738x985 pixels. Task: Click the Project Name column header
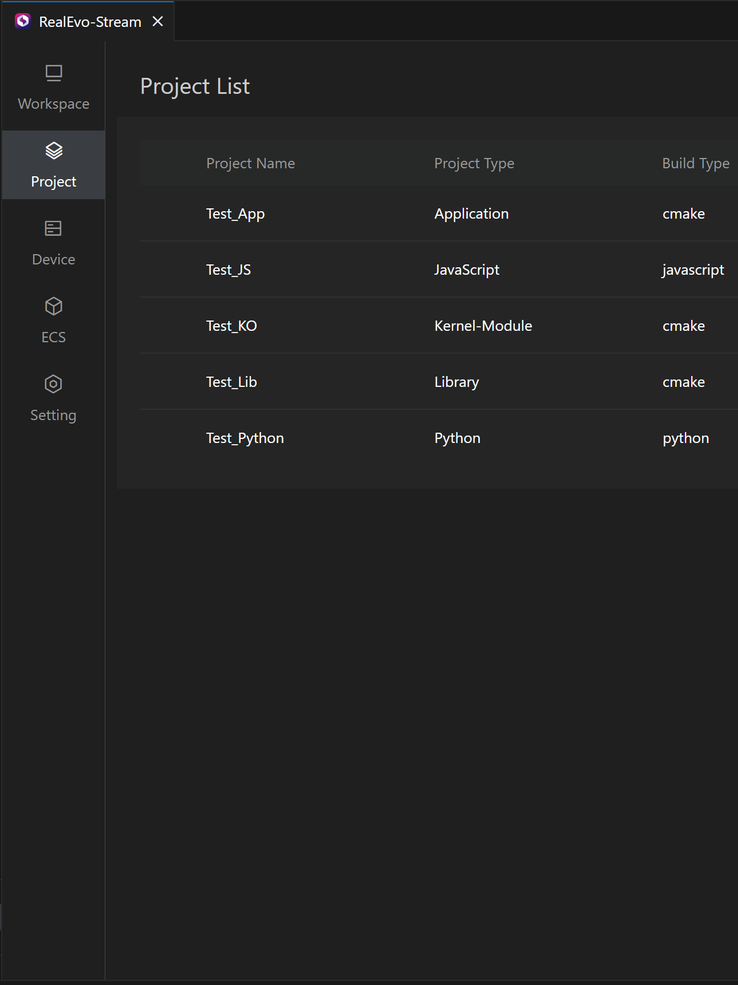point(251,163)
